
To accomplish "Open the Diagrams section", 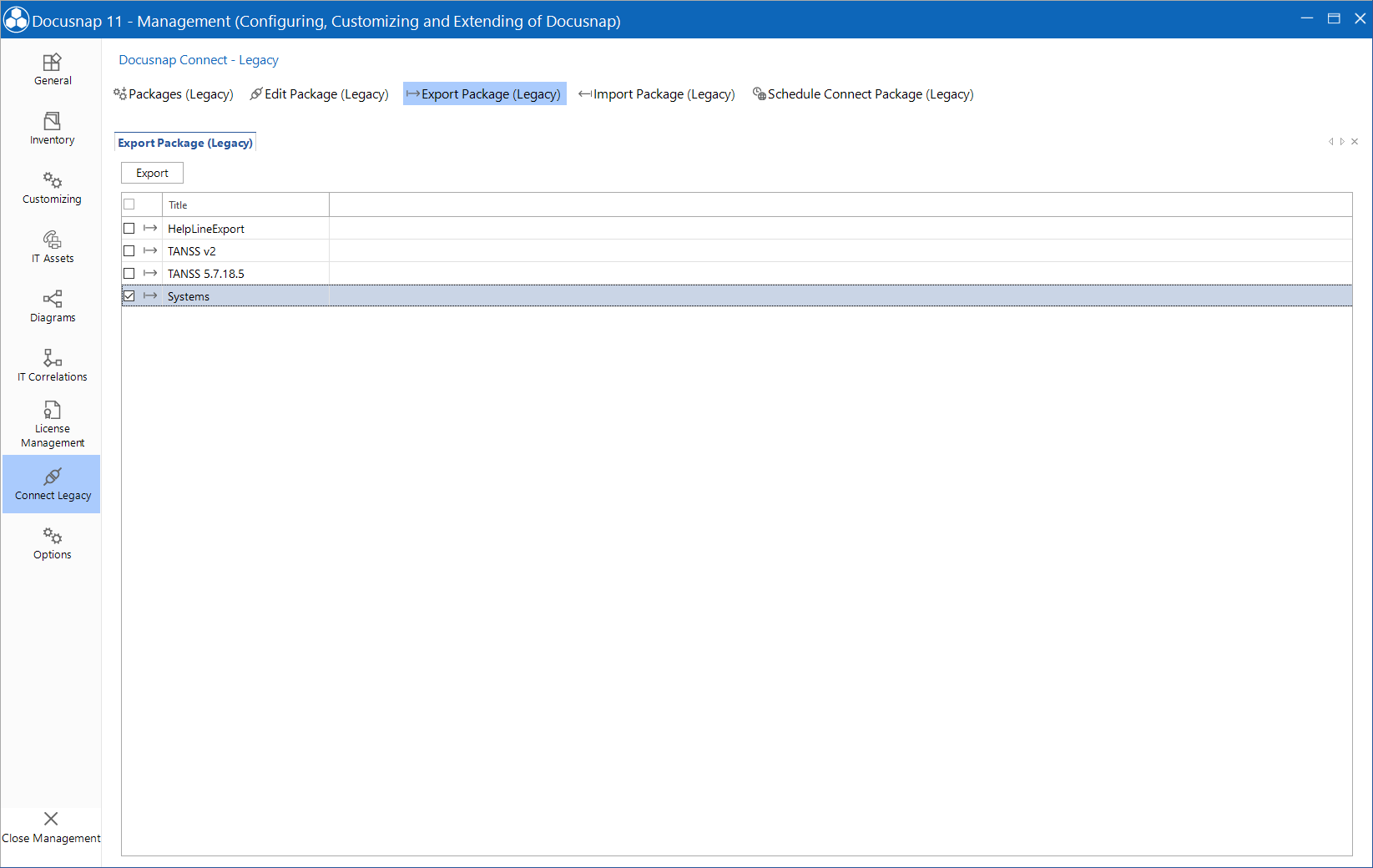I will [52, 305].
